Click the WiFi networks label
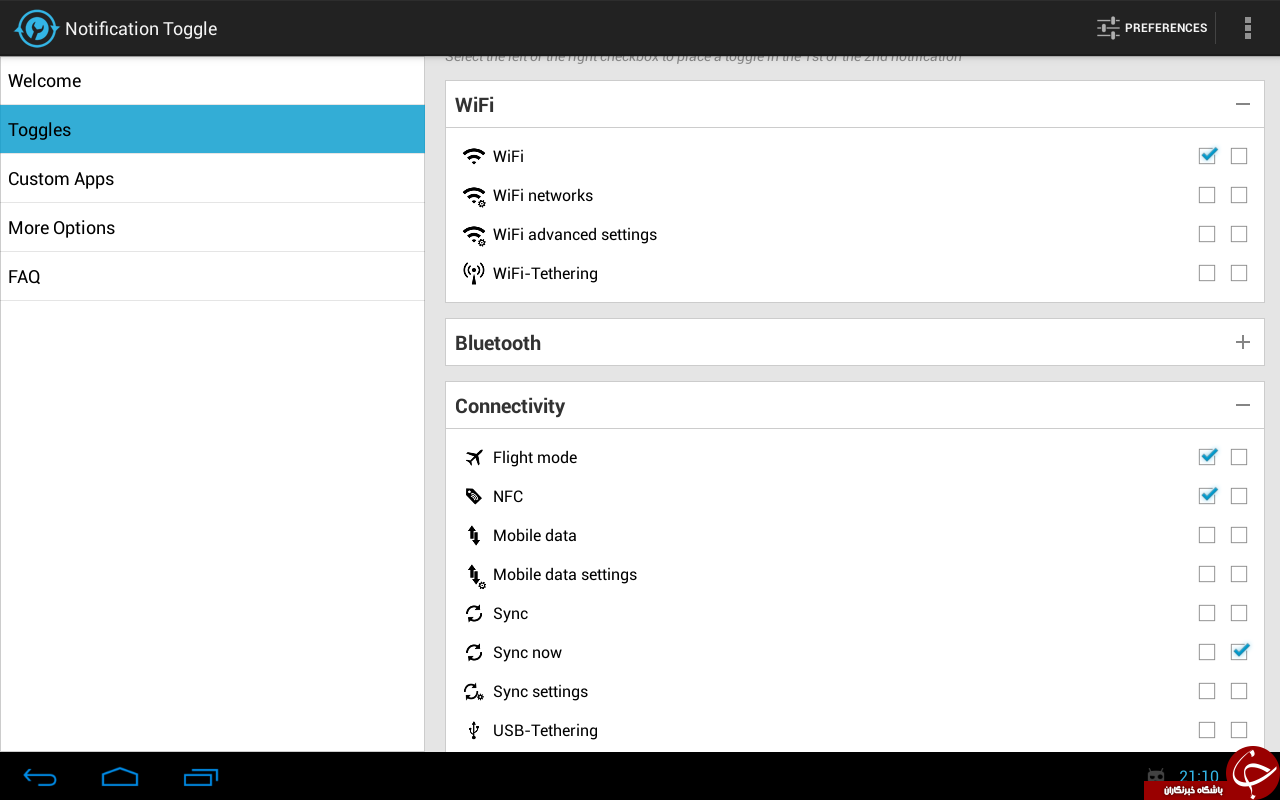The image size is (1280, 800). (x=543, y=195)
